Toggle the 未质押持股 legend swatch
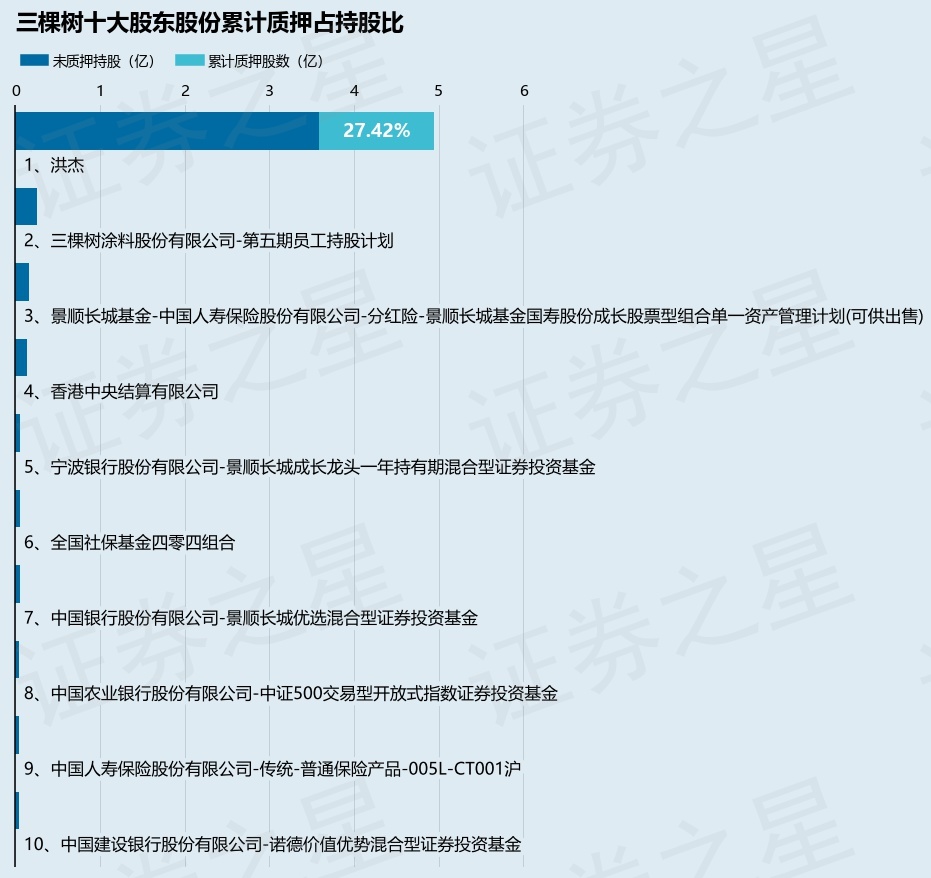This screenshot has width=931, height=878. click(34, 61)
